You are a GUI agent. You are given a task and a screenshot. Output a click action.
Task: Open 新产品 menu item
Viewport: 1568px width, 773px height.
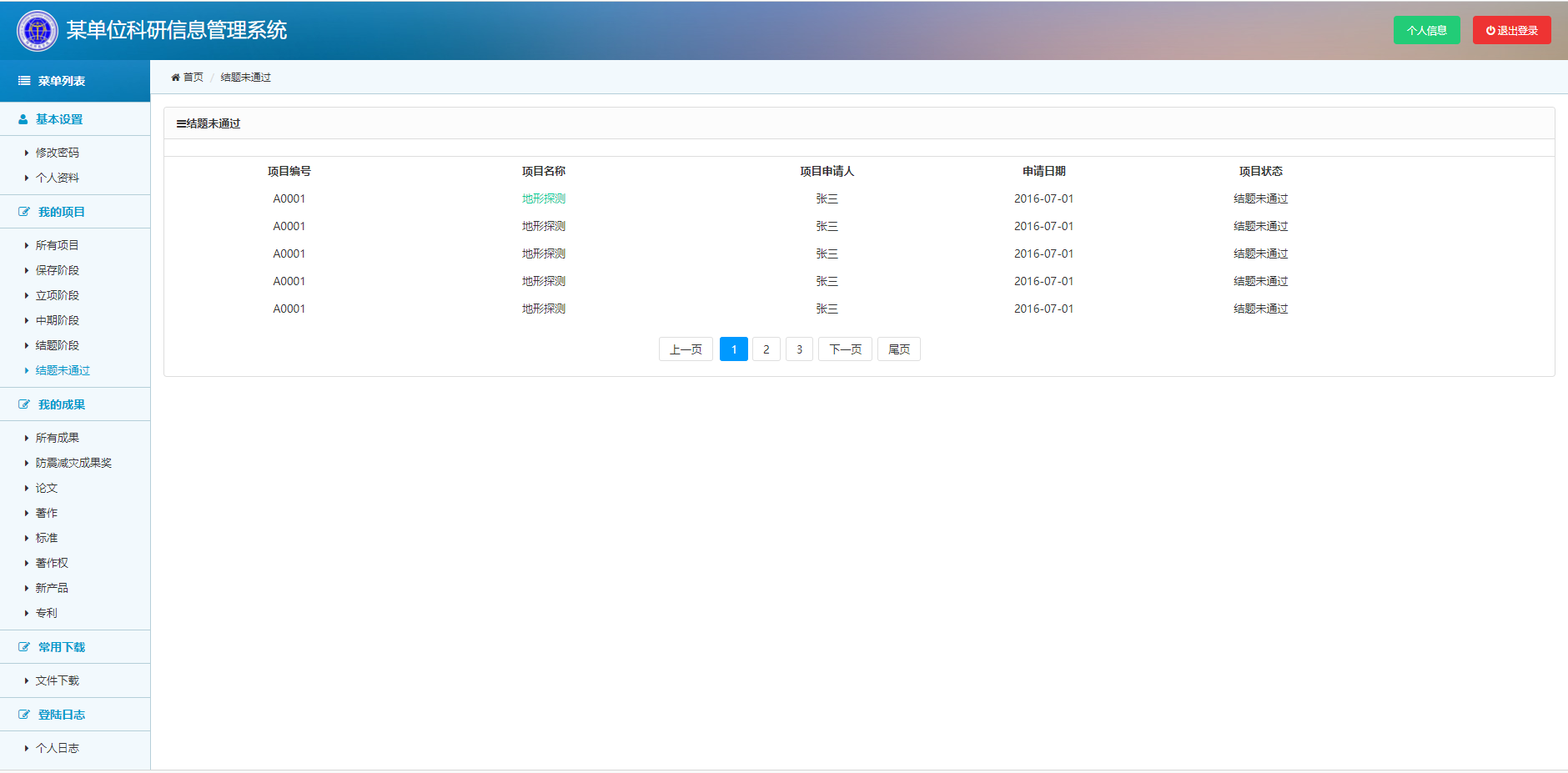(x=52, y=588)
